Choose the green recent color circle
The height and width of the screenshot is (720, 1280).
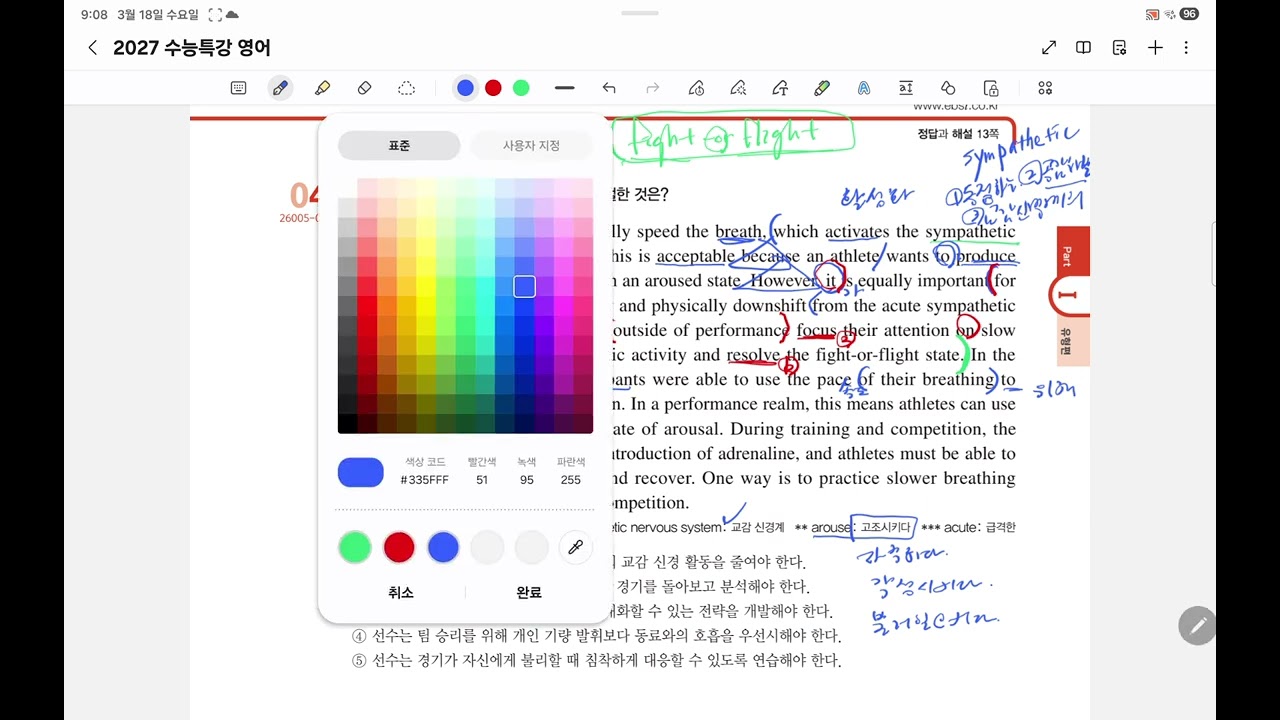(355, 547)
